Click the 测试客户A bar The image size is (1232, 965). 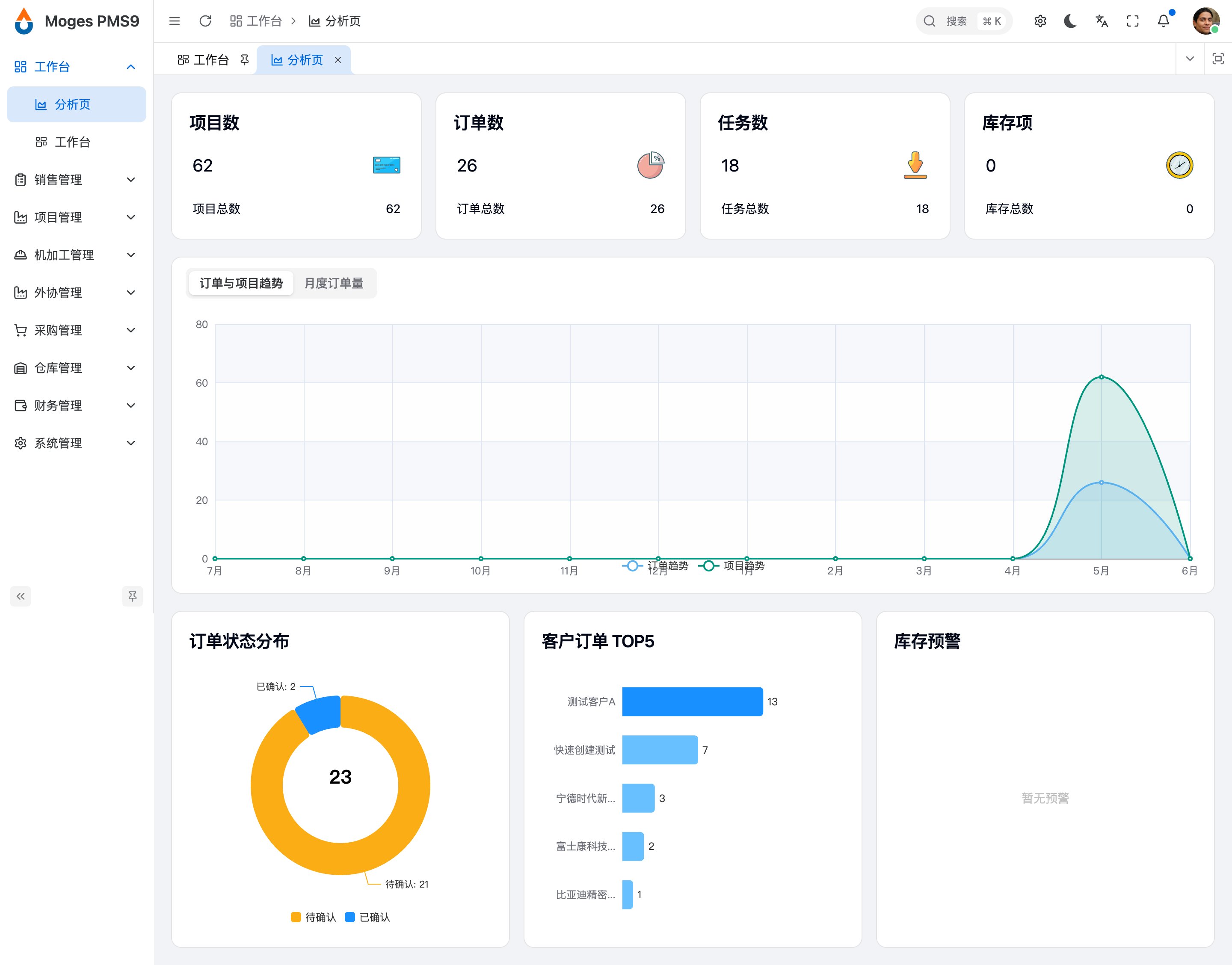point(693,702)
